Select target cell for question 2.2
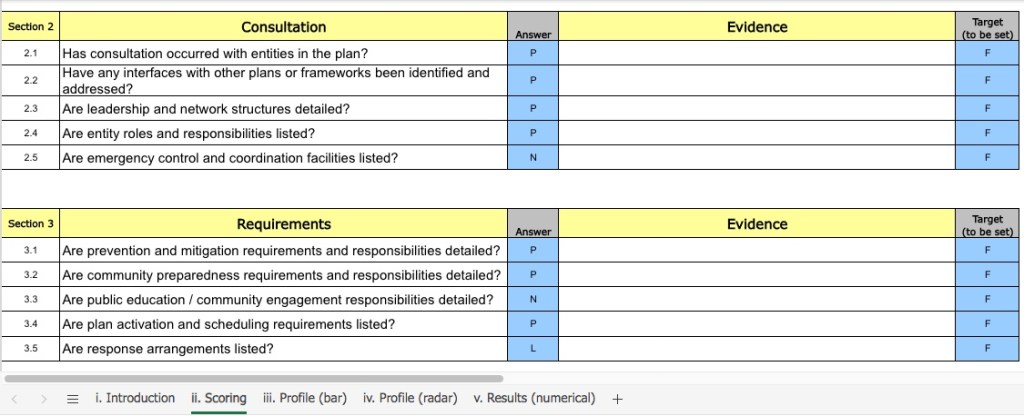The height and width of the screenshot is (416, 1024). click(x=987, y=79)
